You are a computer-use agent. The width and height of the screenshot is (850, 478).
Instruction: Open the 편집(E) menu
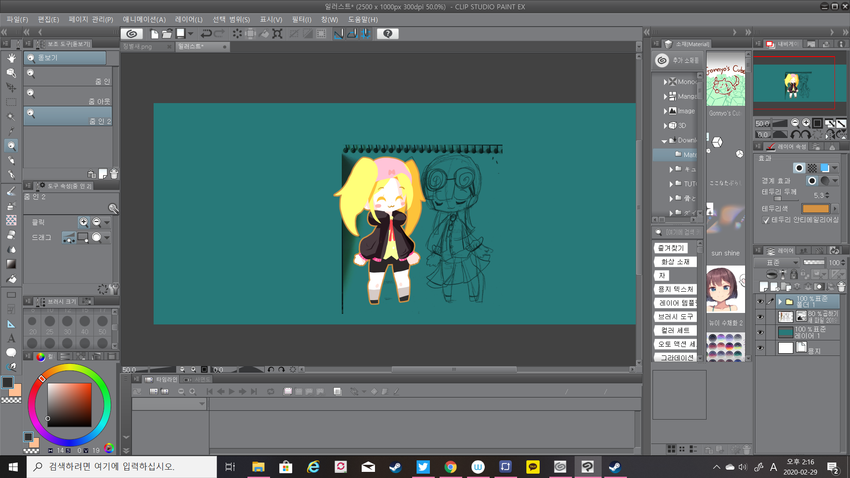coord(48,20)
